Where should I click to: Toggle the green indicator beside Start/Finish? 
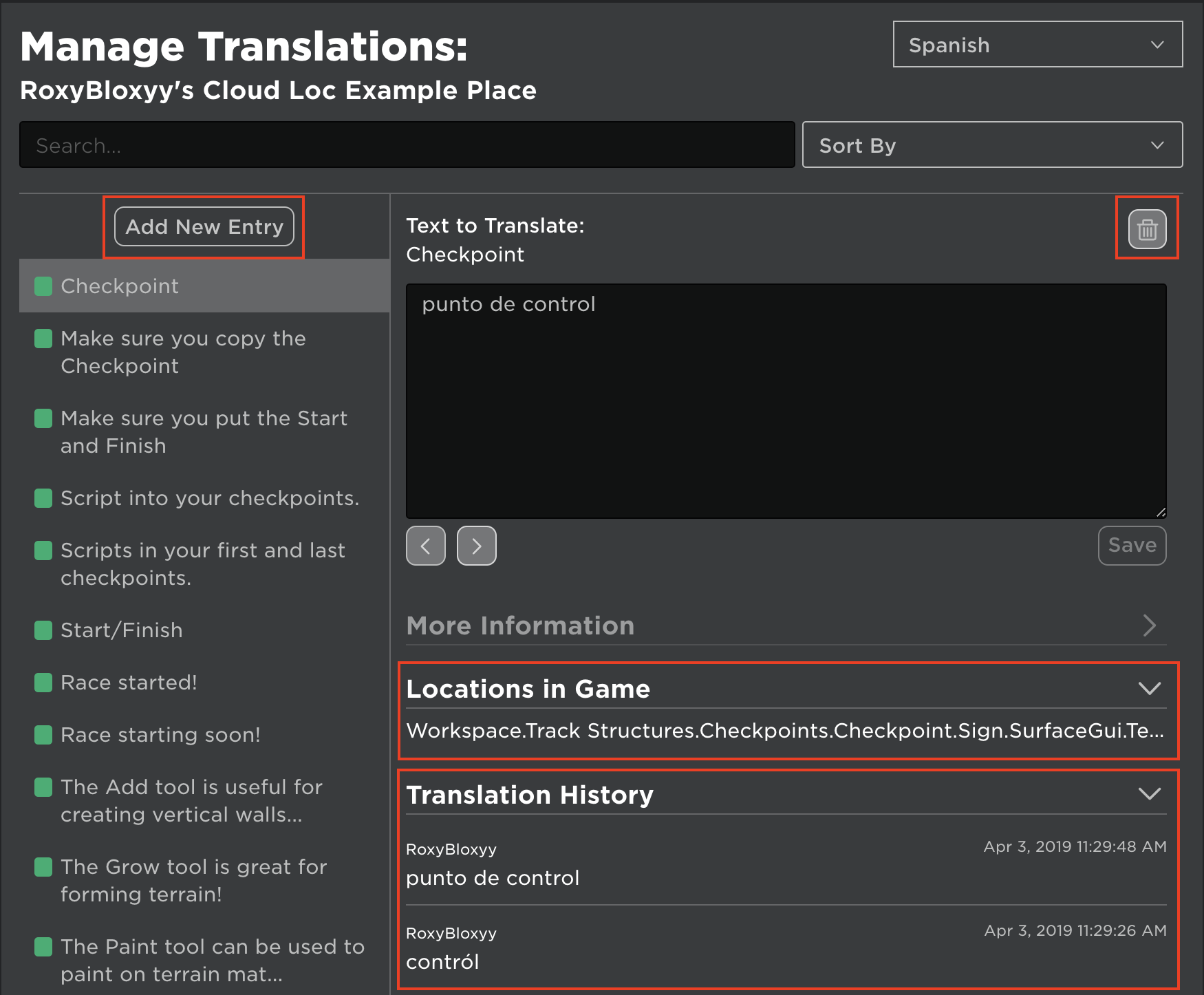43,630
